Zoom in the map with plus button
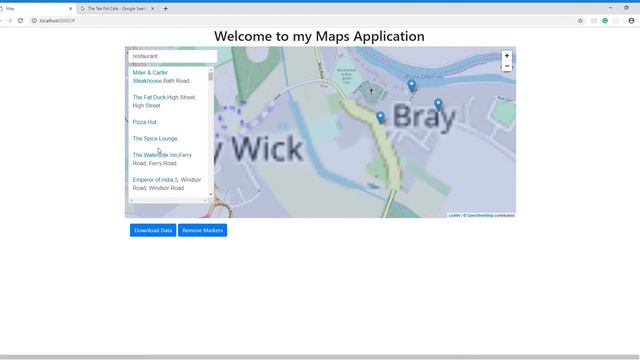This screenshot has width=640, height=360. tap(507, 56)
